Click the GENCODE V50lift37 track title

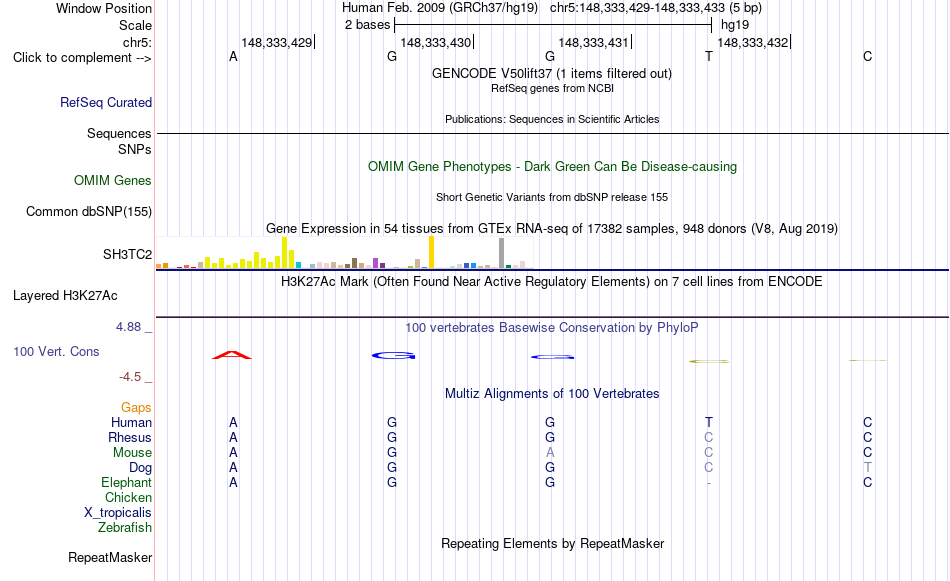coord(552,73)
